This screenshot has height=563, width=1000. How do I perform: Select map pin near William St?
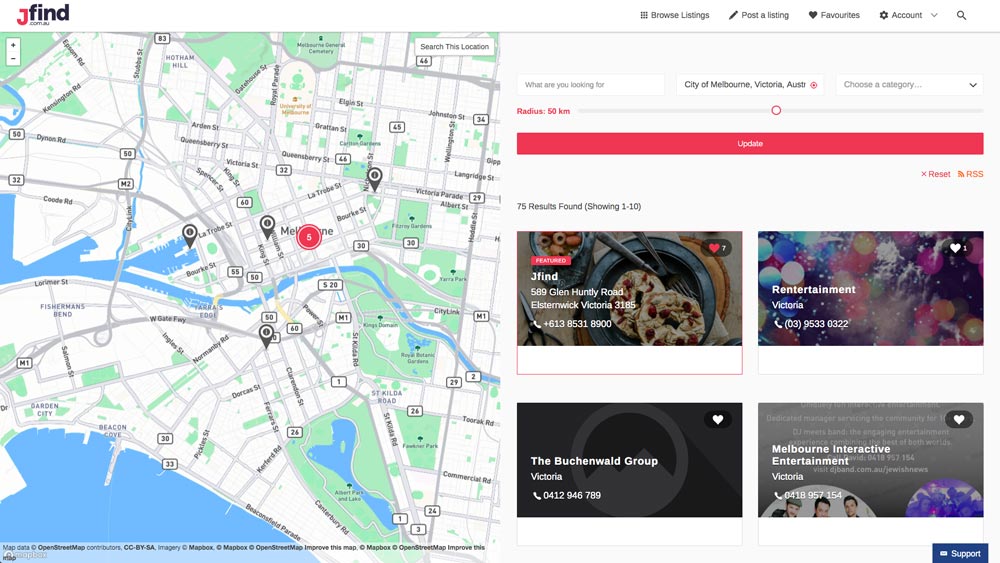267,227
